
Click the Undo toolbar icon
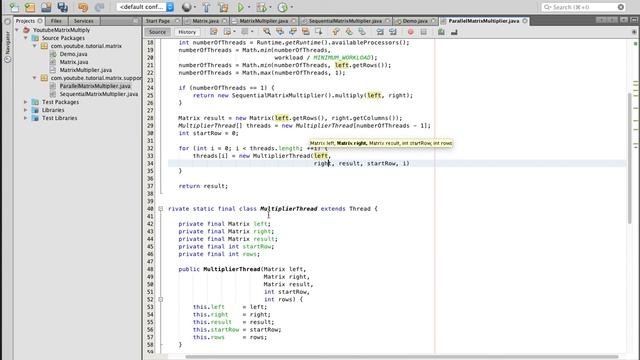83,7
